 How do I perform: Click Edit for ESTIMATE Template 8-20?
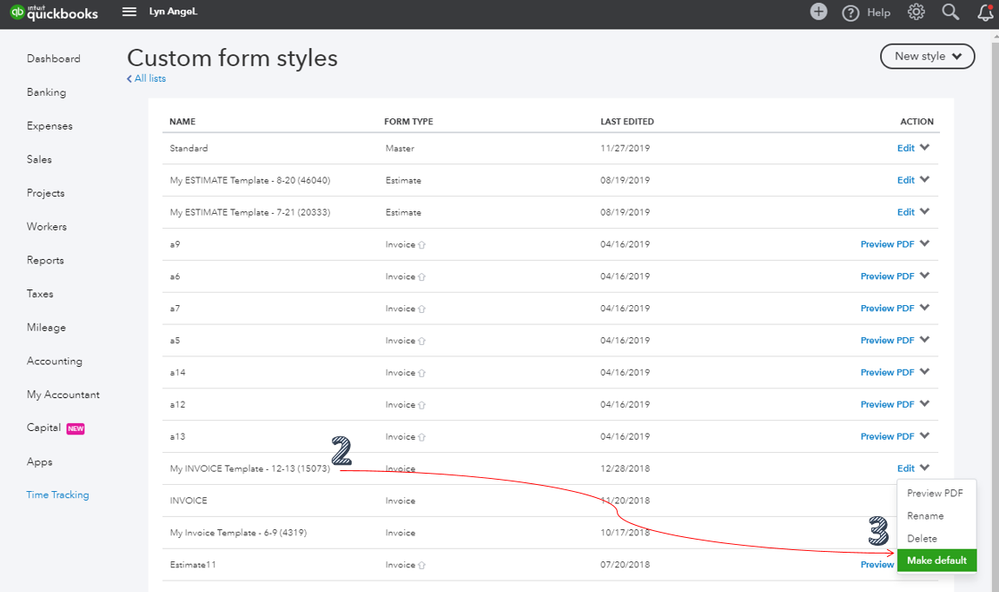point(906,180)
